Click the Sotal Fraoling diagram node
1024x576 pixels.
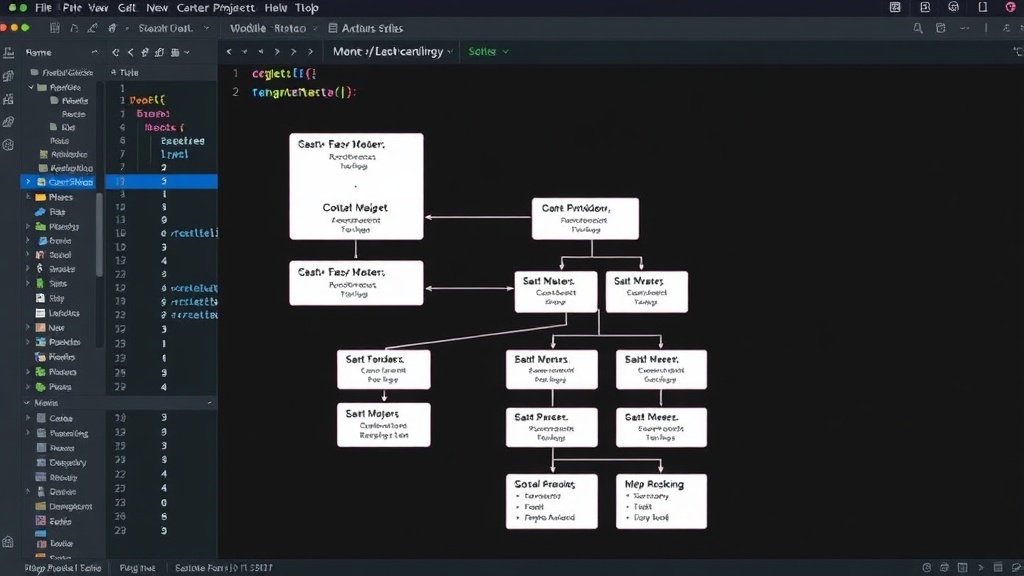tap(551, 502)
